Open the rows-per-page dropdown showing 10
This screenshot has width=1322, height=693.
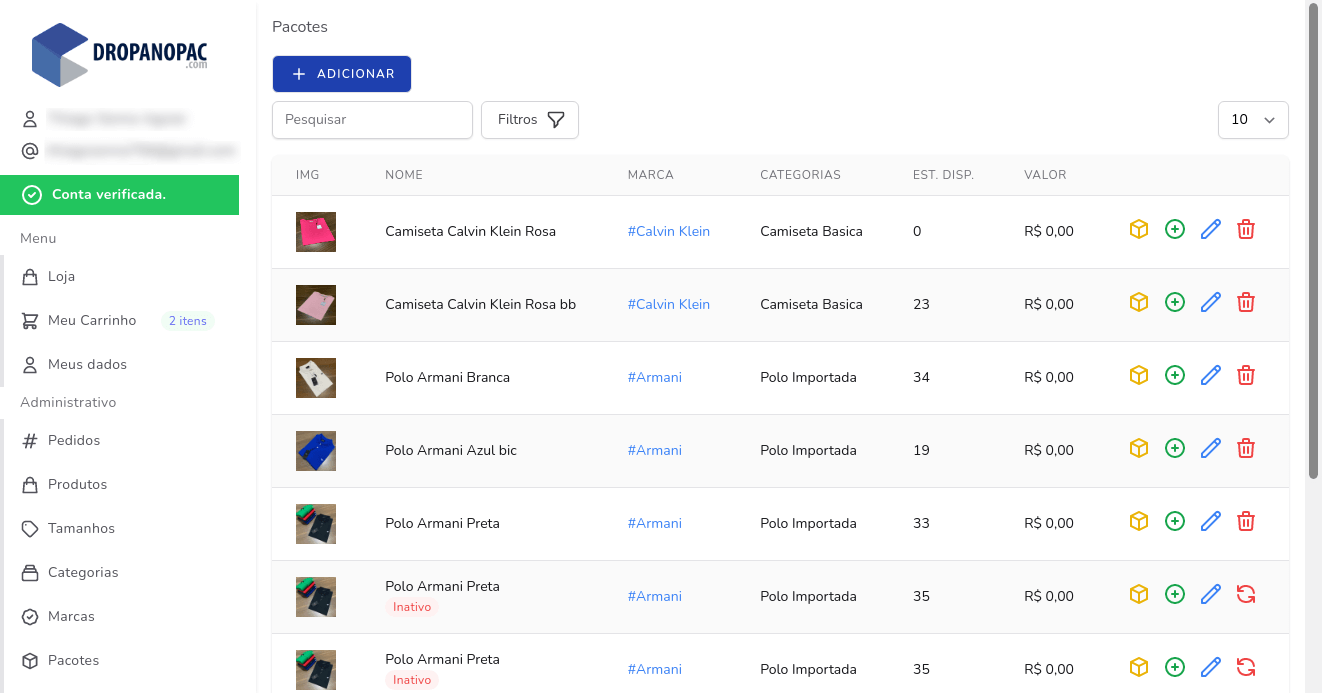(1253, 120)
